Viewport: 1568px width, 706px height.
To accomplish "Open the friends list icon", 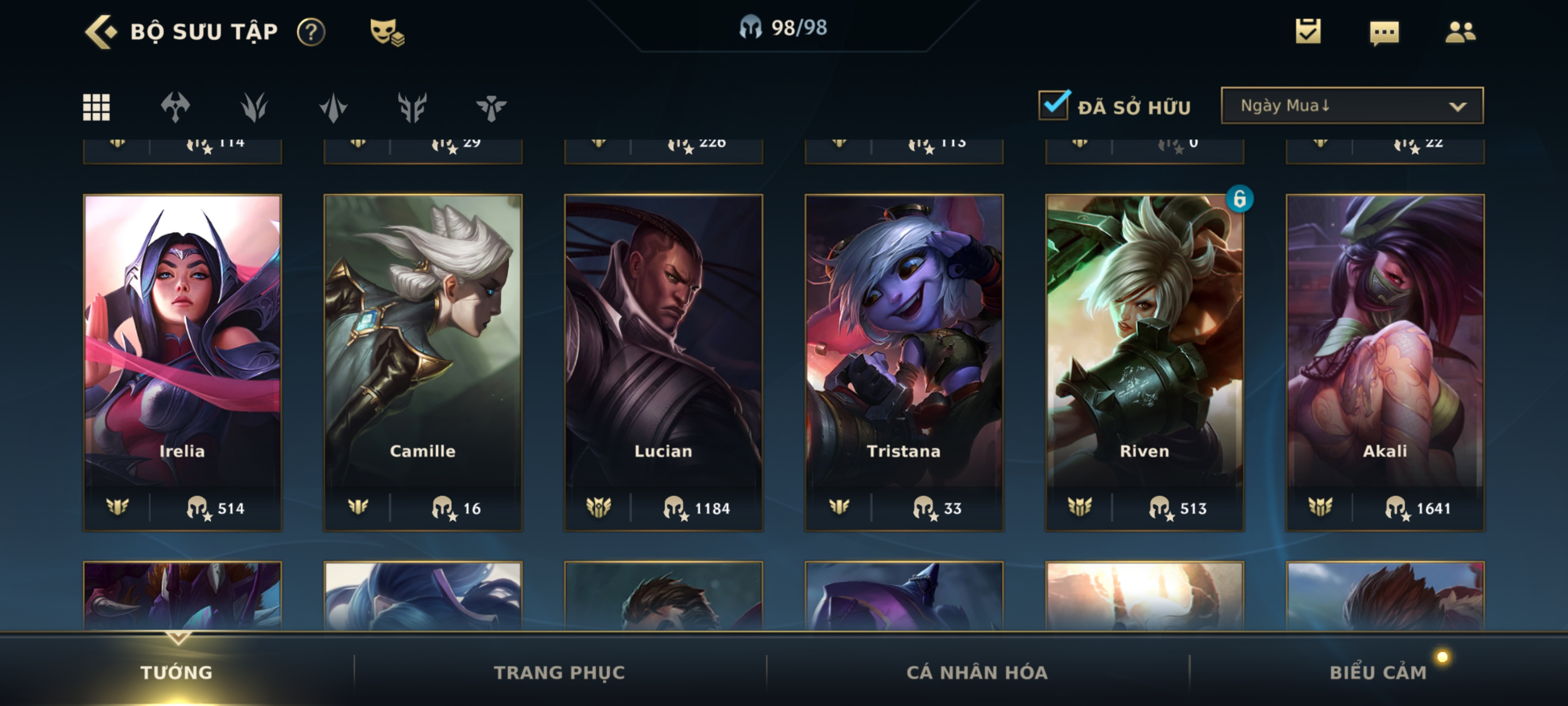I will click(x=1460, y=32).
